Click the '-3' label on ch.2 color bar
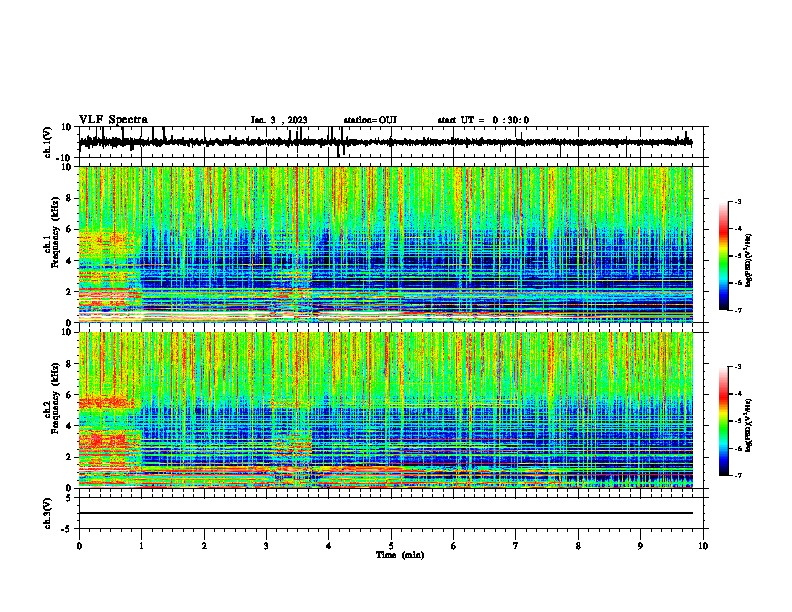This screenshot has width=792, height=612. click(x=737, y=367)
